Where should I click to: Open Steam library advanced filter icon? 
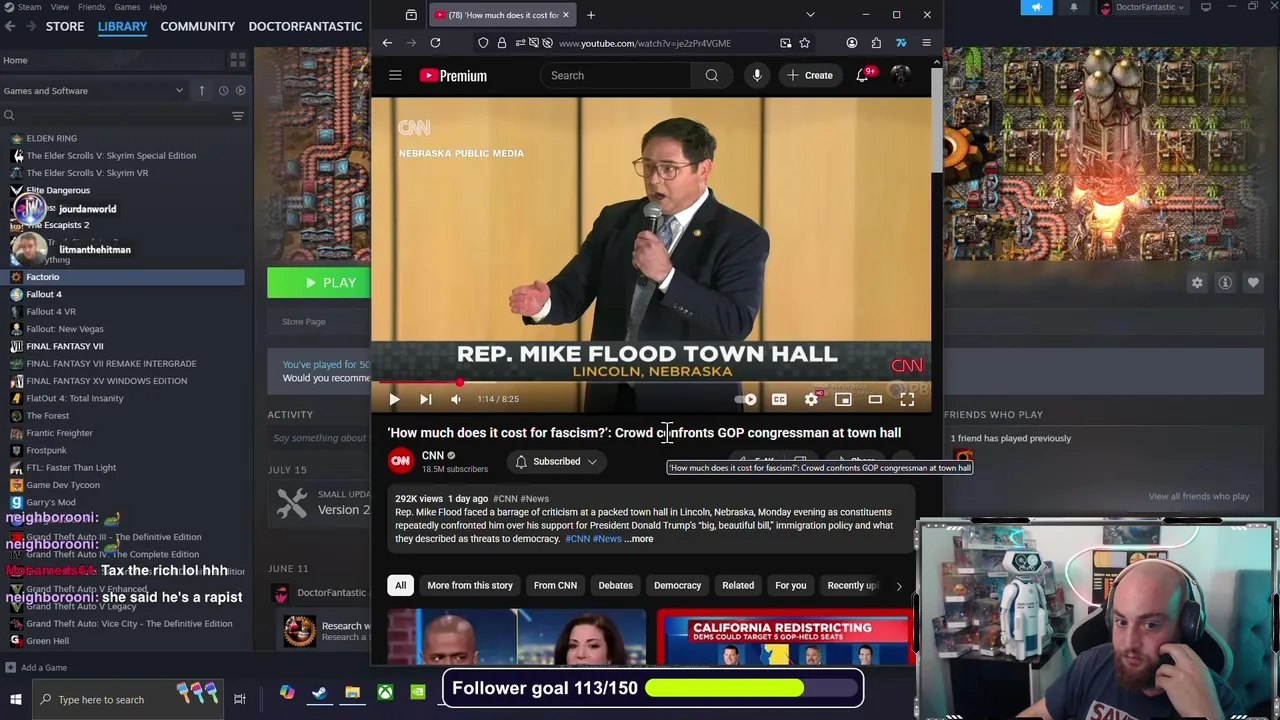tap(238, 116)
